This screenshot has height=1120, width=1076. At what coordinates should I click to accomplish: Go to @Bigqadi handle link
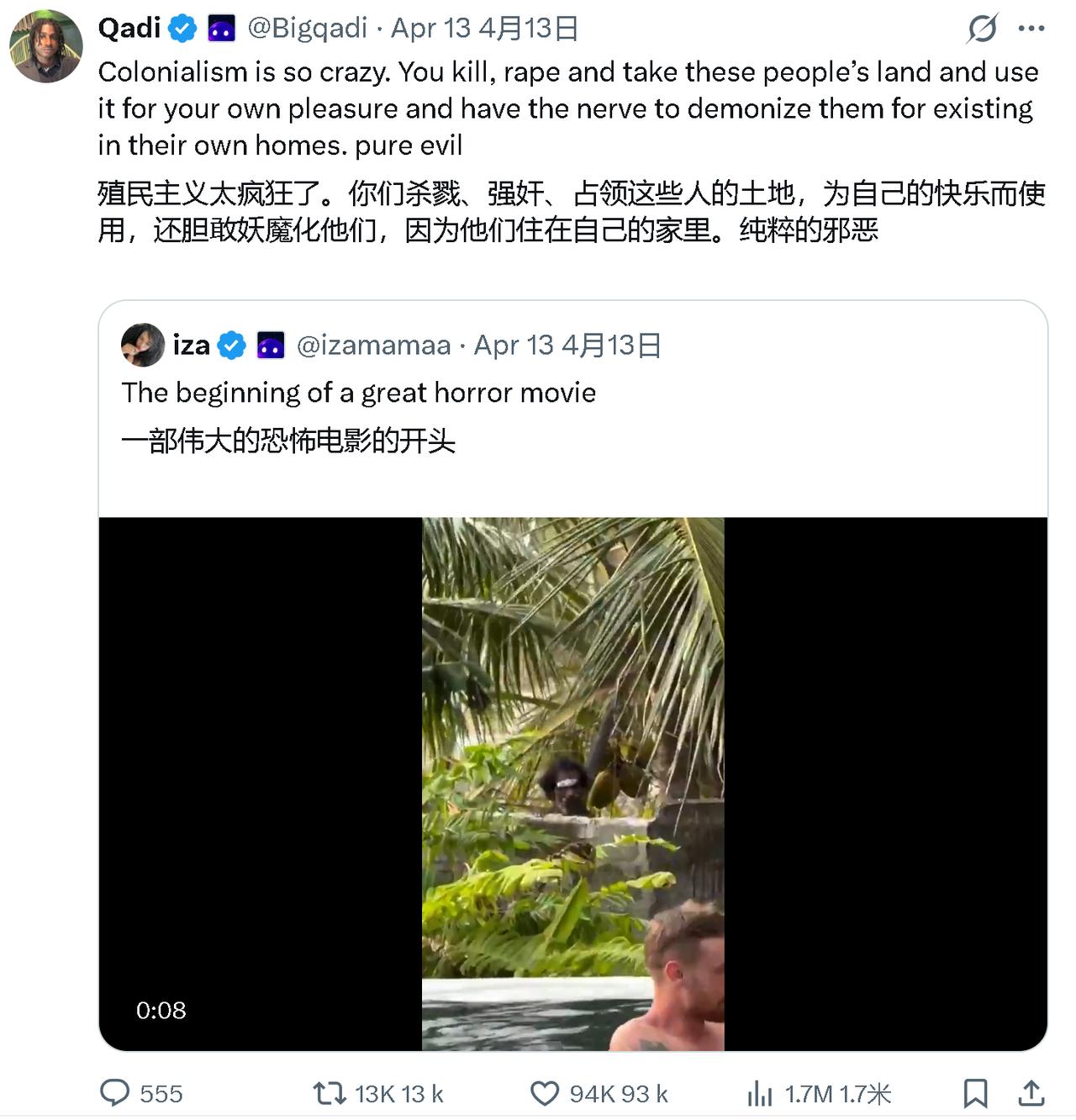[x=308, y=29]
